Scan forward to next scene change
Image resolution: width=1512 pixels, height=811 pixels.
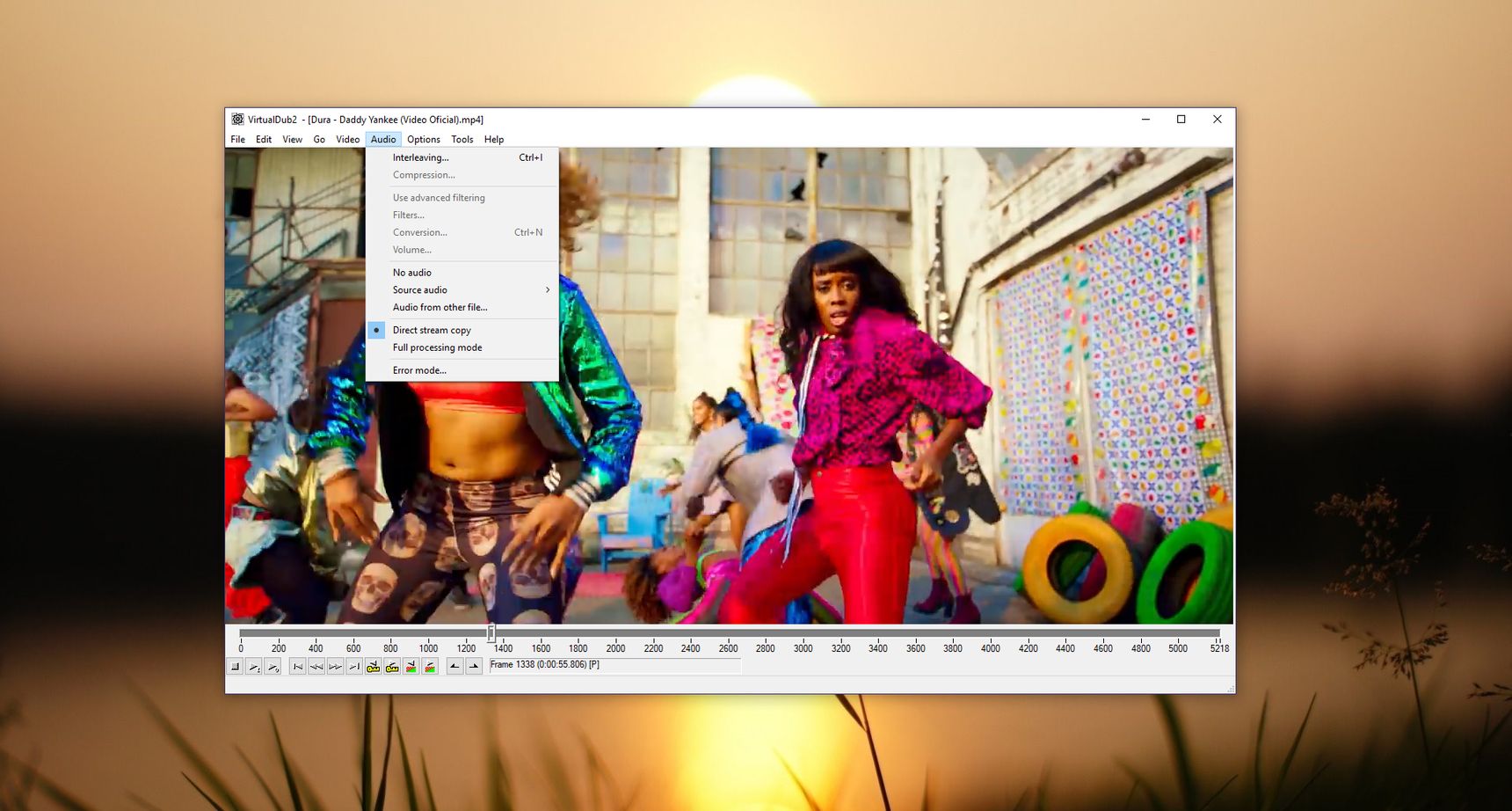point(430,667)
